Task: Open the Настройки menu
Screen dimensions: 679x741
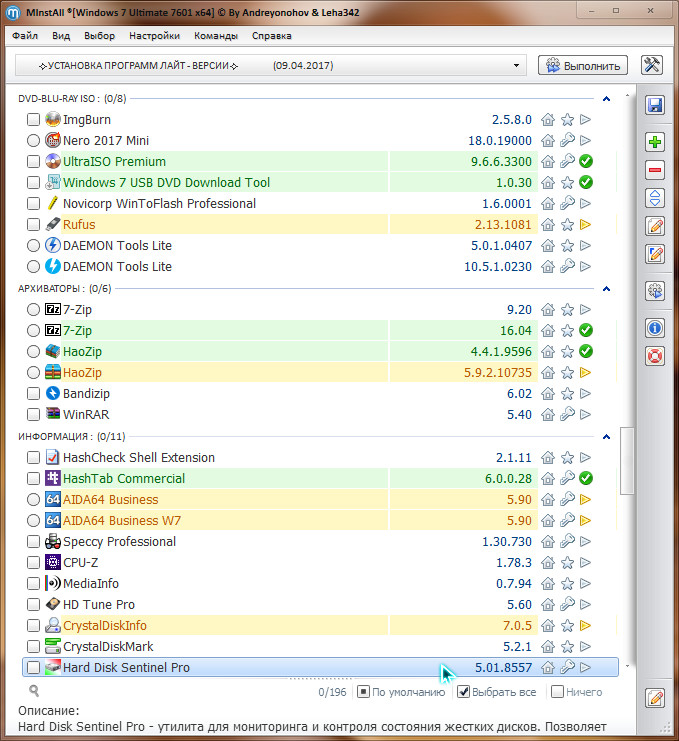Action: point(155,36)
